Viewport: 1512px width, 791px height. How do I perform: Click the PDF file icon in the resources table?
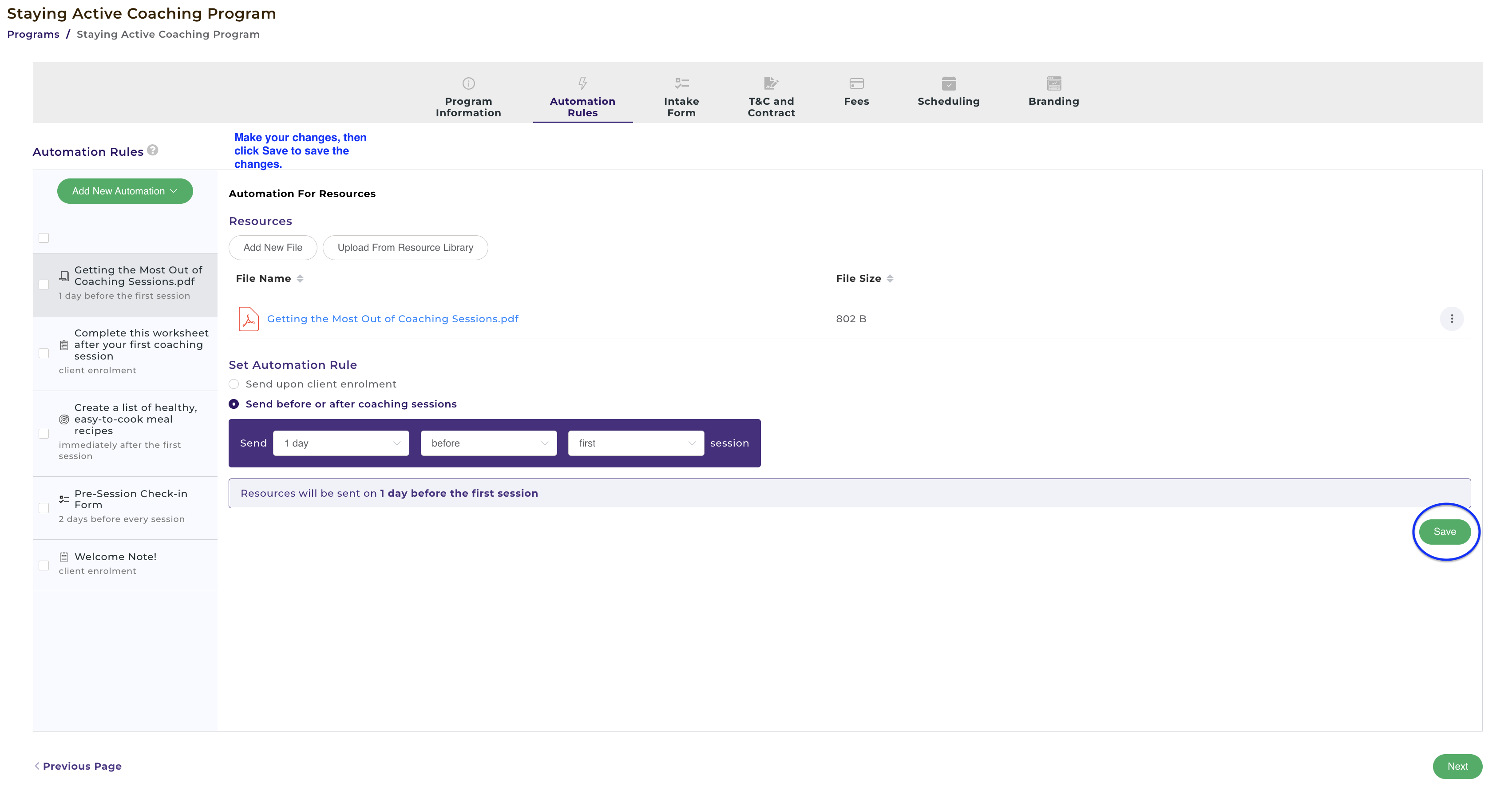tap(248, 319)
